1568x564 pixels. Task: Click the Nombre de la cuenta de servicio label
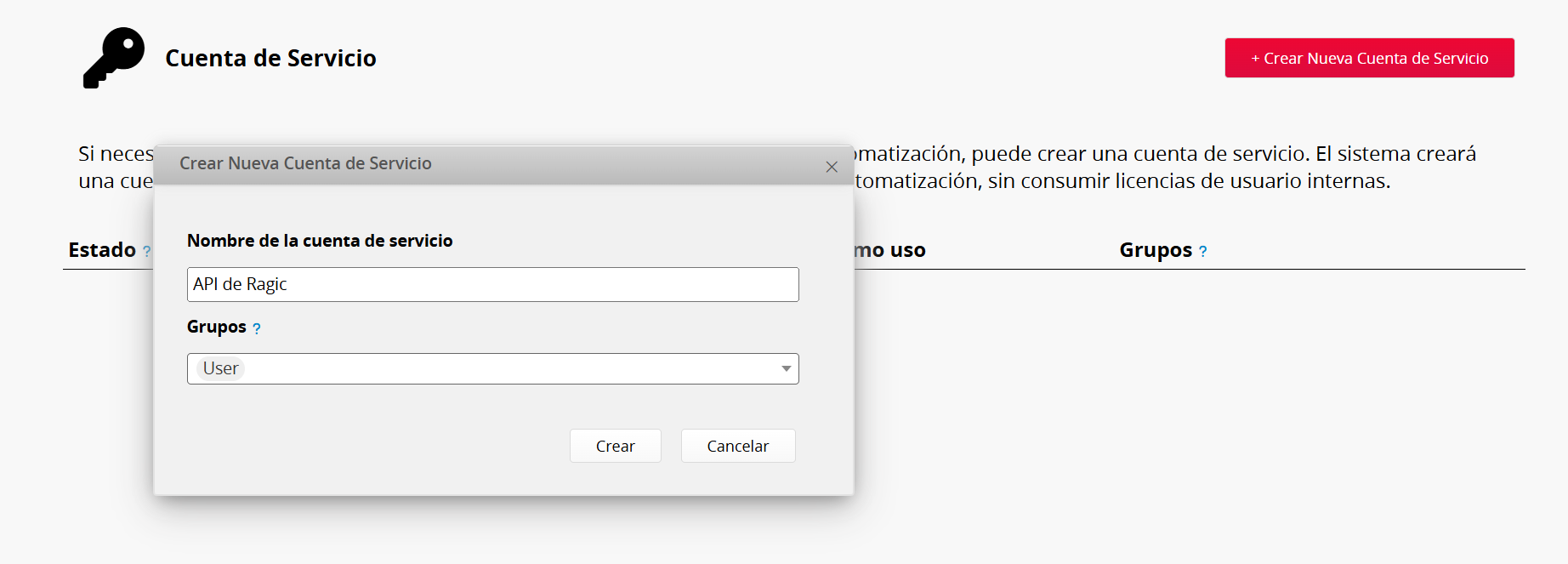point(320,241)
